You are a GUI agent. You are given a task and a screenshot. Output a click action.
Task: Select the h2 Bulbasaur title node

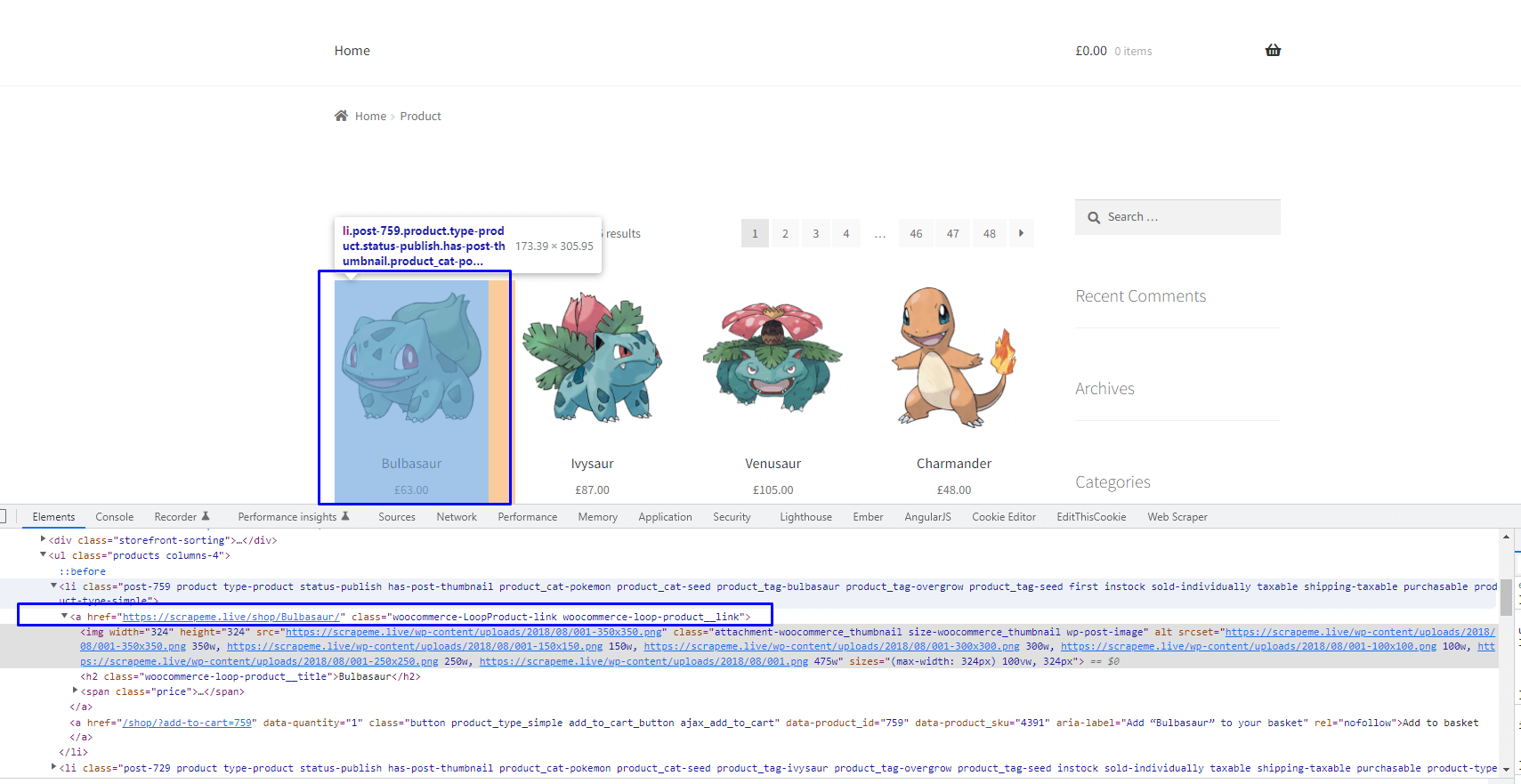pos(250,676)
